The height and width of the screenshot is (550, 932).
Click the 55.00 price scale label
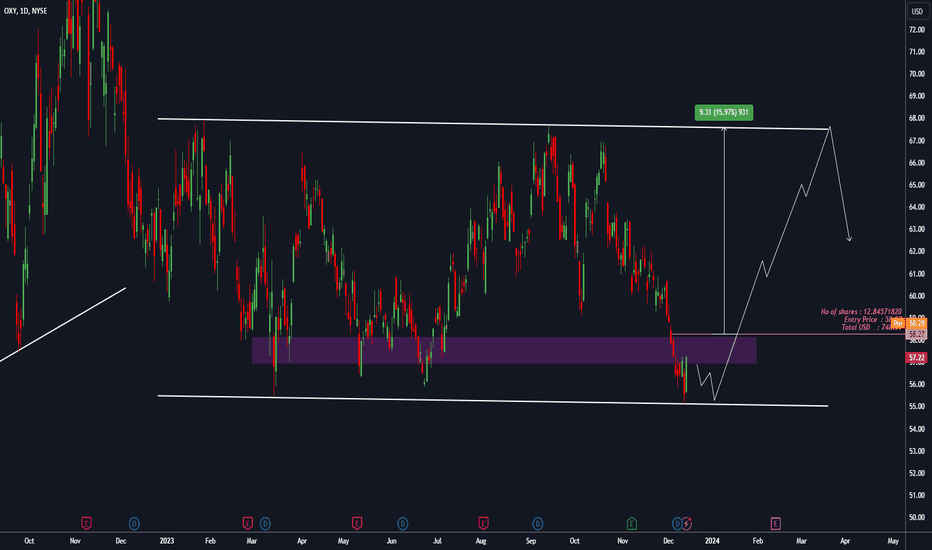[917, 407]
